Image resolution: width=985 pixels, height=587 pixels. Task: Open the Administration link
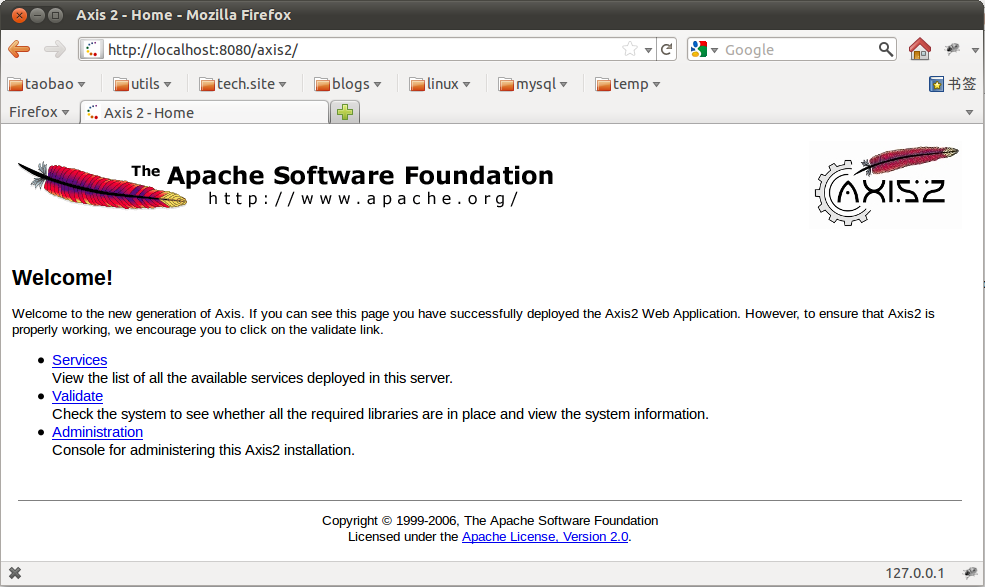(x=97, y=432)
